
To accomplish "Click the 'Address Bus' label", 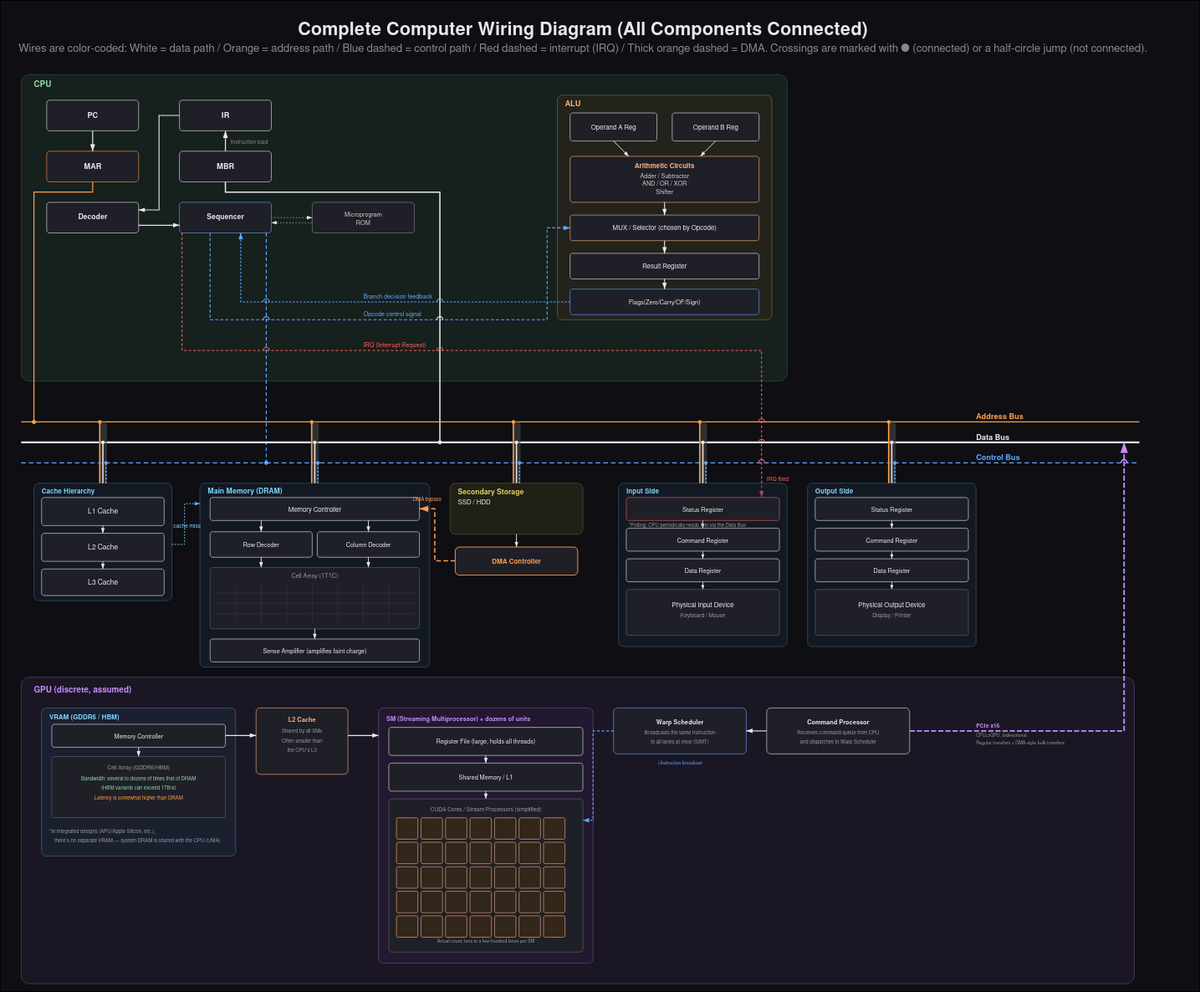I will (x=999, y=416).
